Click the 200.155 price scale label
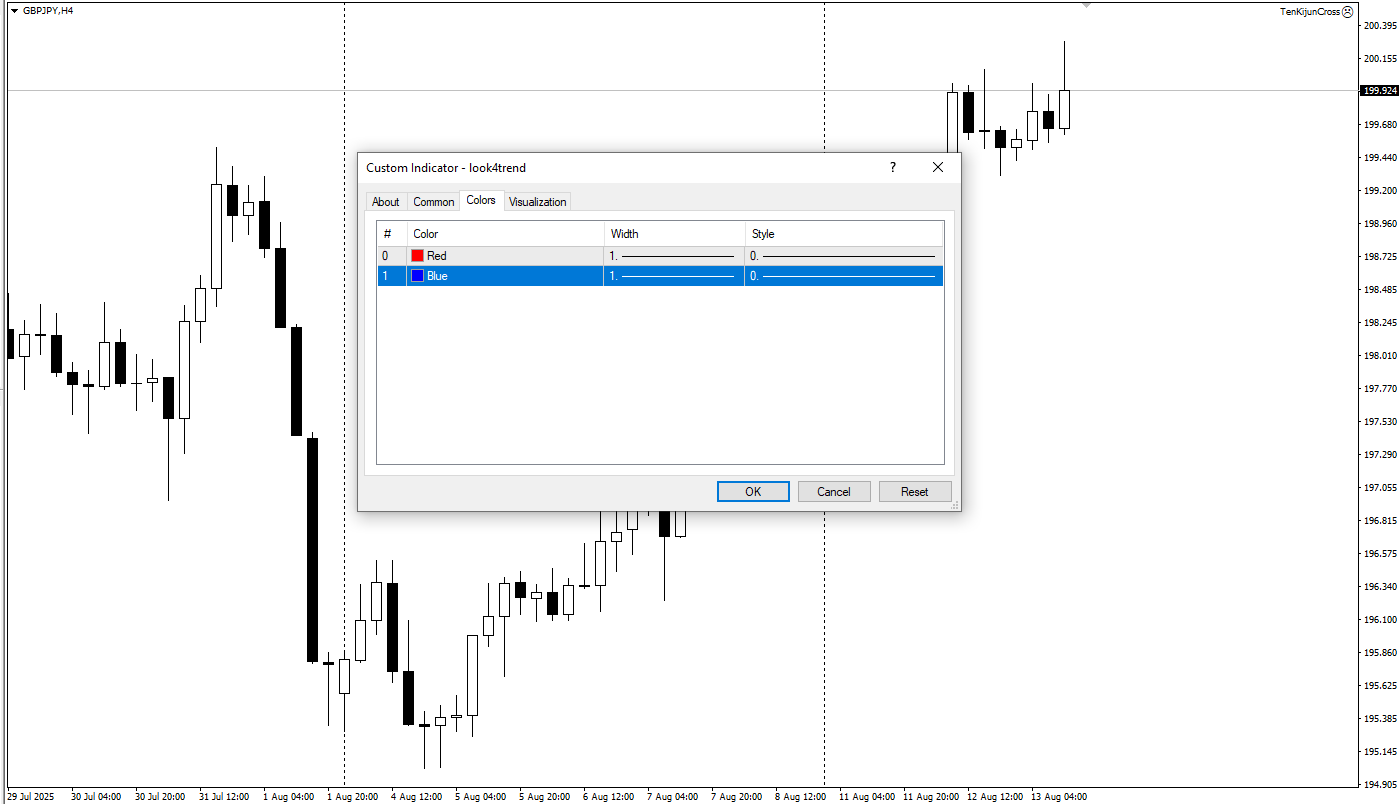 coord(1380,58)
